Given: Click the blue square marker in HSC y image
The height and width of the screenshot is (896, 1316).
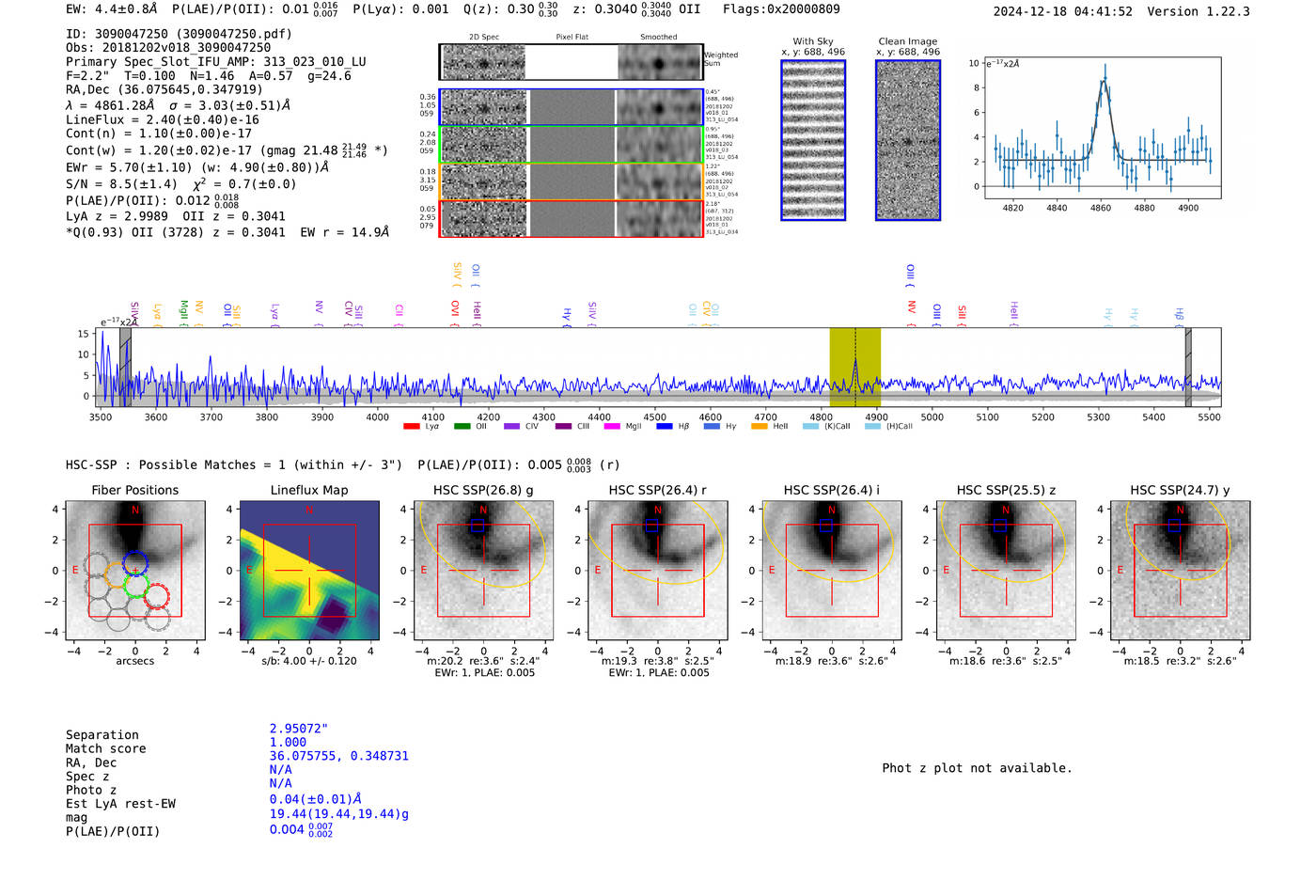Looking at the screenshot, I should click(x=1174, y=526).
